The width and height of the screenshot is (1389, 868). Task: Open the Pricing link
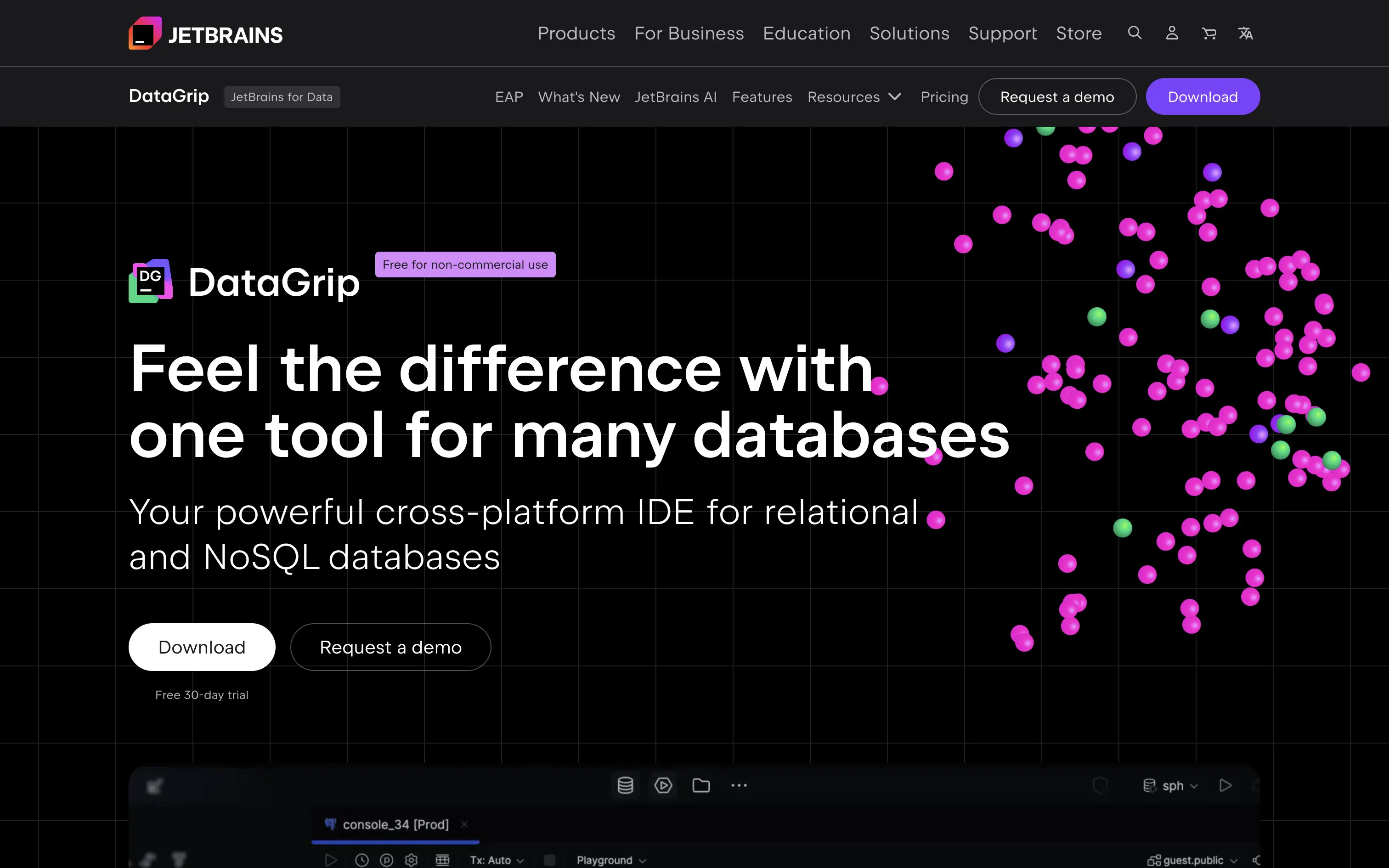point(944,96)
